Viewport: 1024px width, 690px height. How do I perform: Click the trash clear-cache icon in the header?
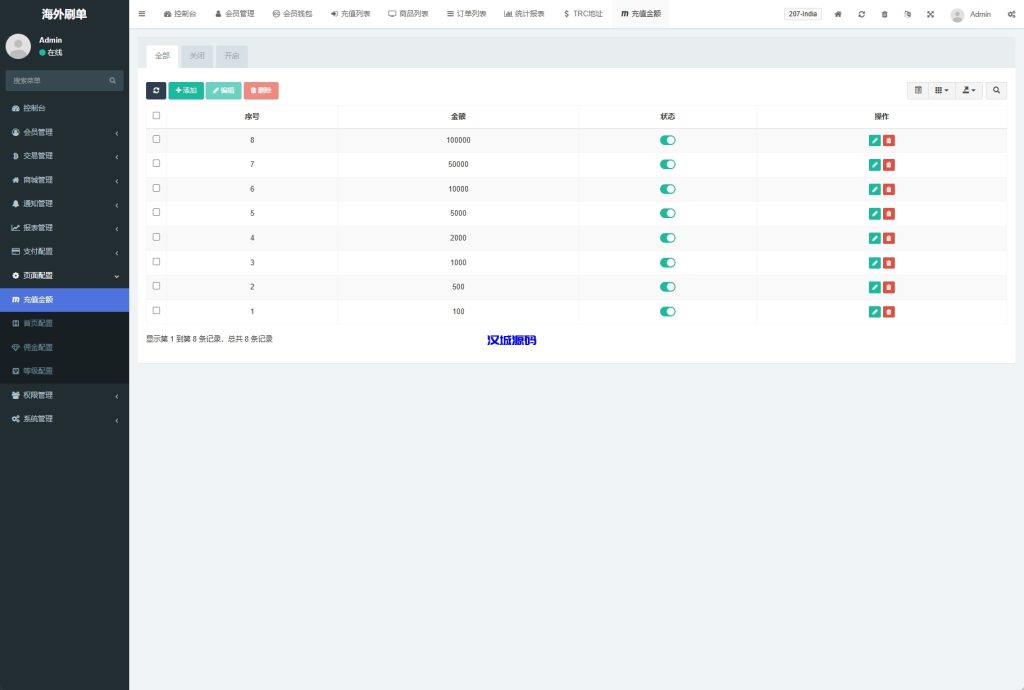[x=884, y=14]
